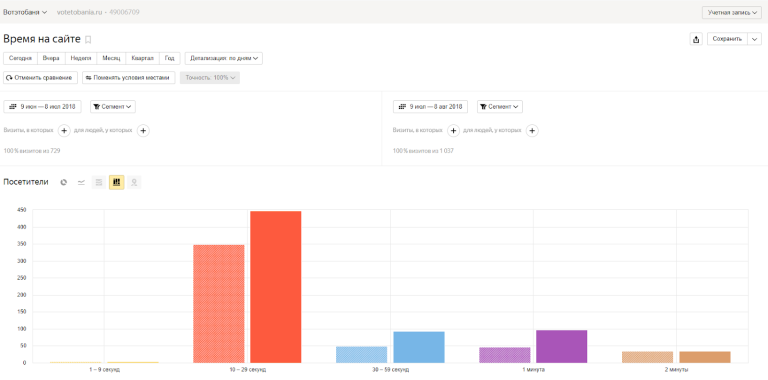This screenshot has height=380, width=768.
Task: Expand arrow next to Сохранить button
Action: click(x=755, y=39)
